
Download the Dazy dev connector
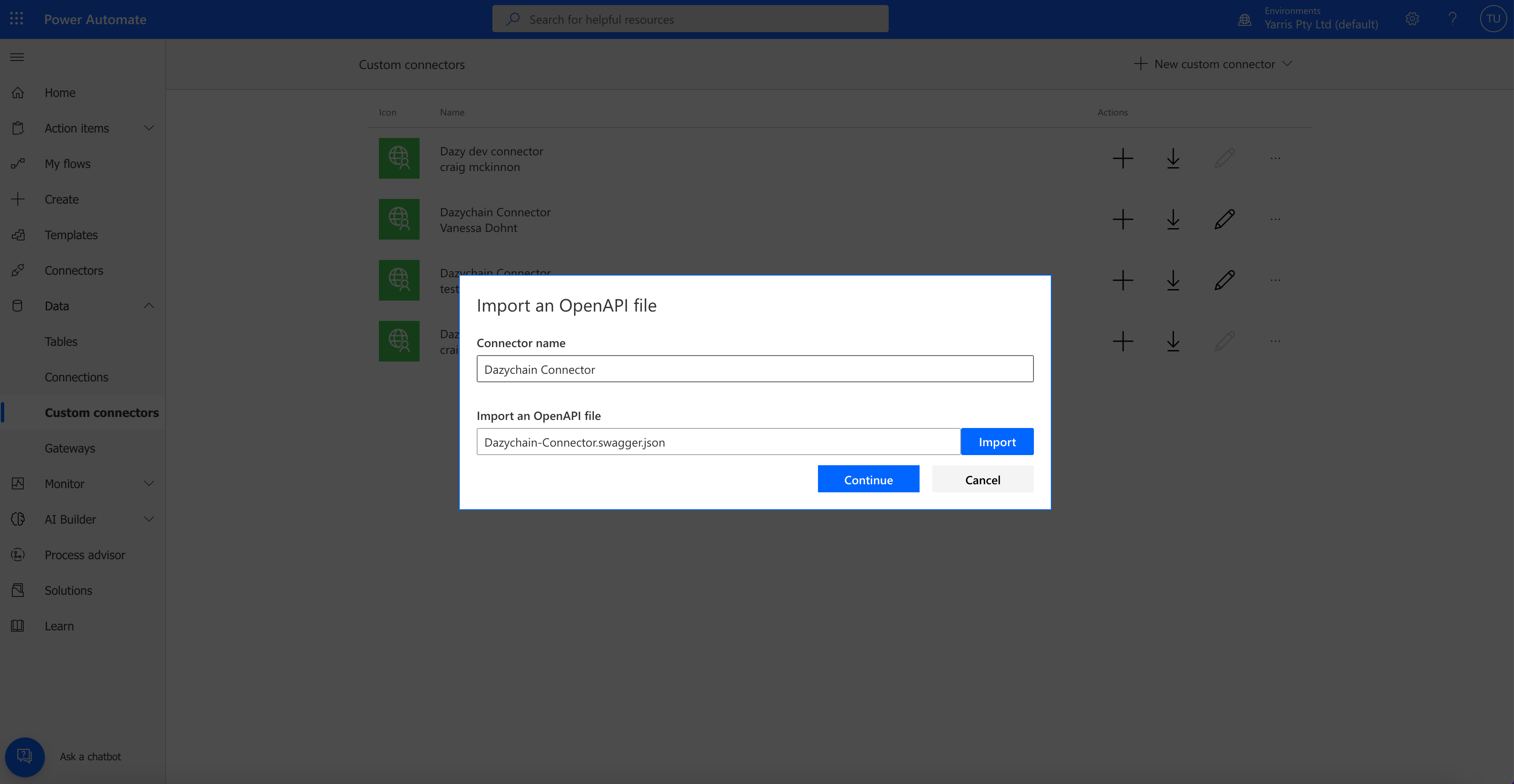[x=1173, y=158]
